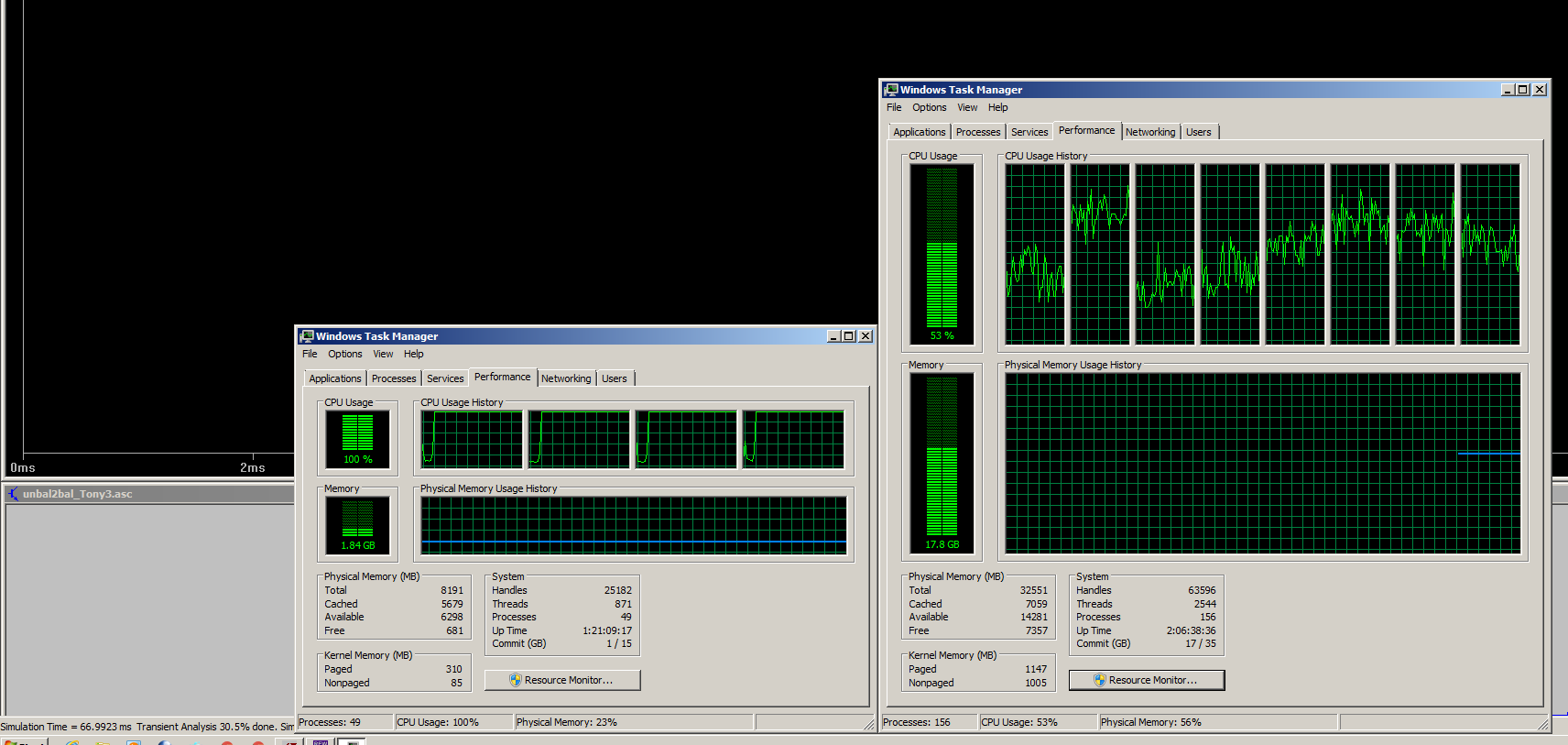Click the Up Time 2:06:38:36 value

1192,630
